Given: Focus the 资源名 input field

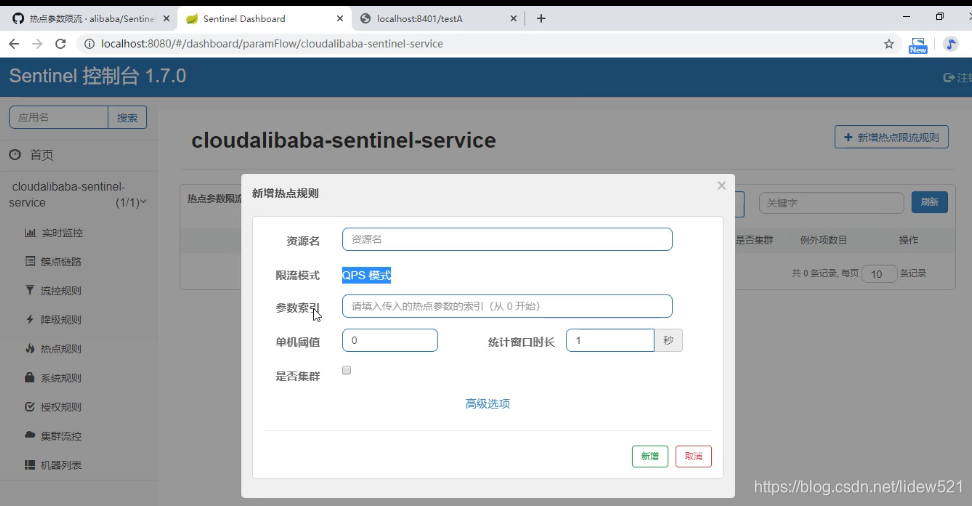Looking at the screenshot, I should [x=507, y=239].
